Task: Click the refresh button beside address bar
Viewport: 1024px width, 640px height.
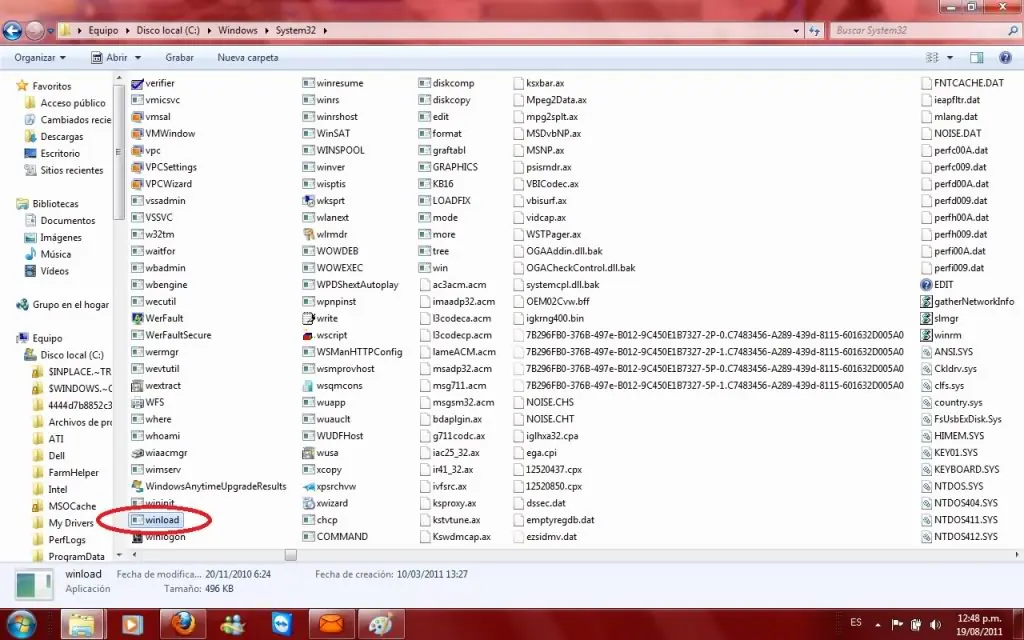Action: (814, 30)
